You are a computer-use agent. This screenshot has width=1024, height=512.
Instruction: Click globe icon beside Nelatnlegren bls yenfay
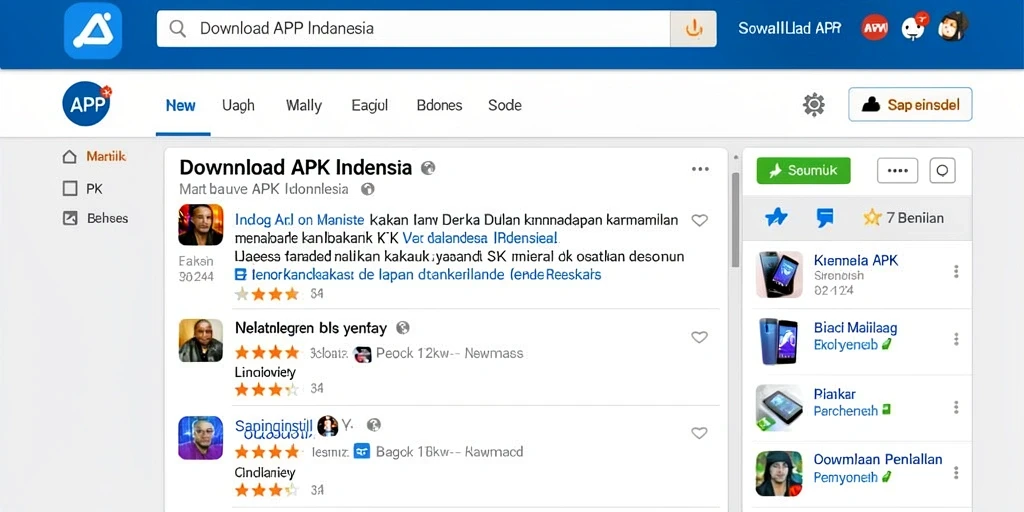403,327
